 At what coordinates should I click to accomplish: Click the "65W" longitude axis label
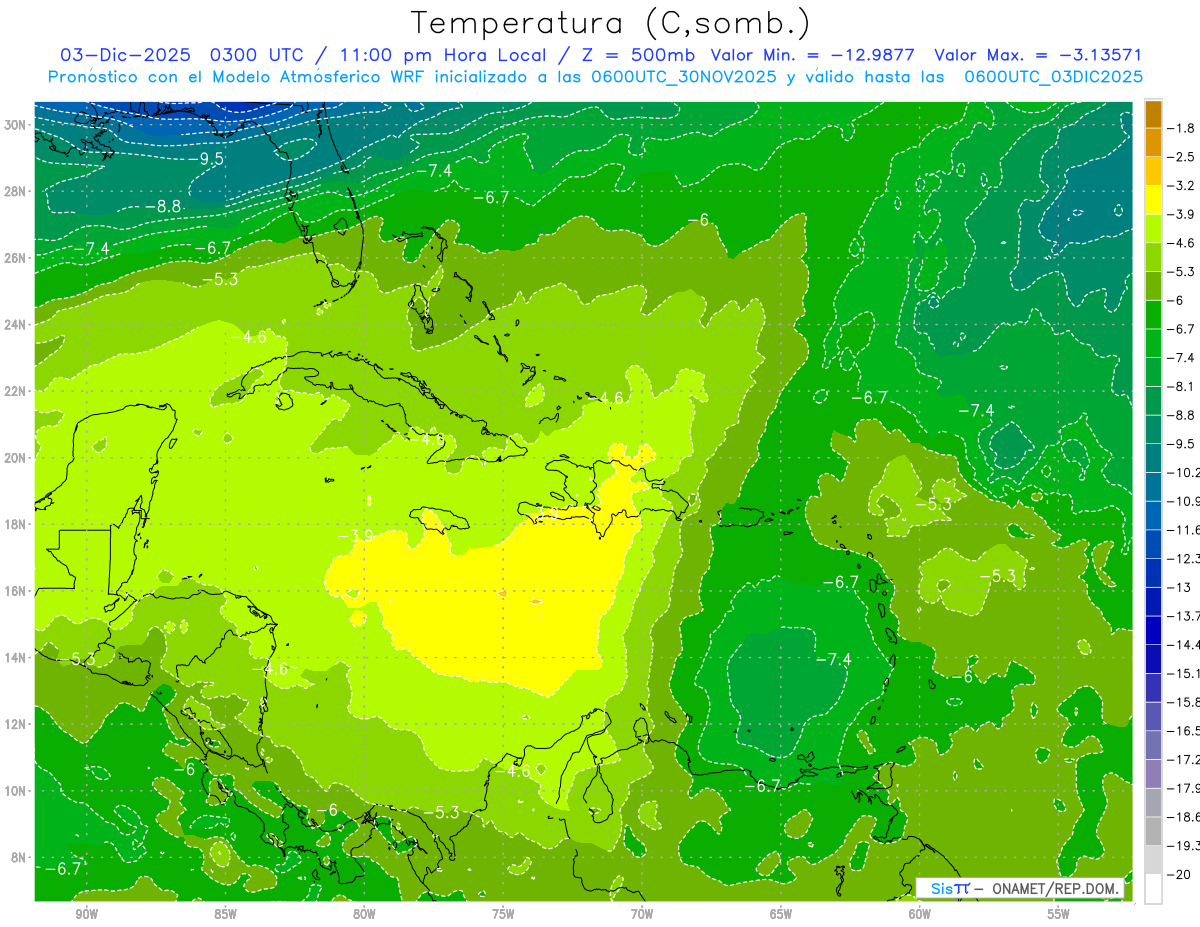(x=781, y=914)
